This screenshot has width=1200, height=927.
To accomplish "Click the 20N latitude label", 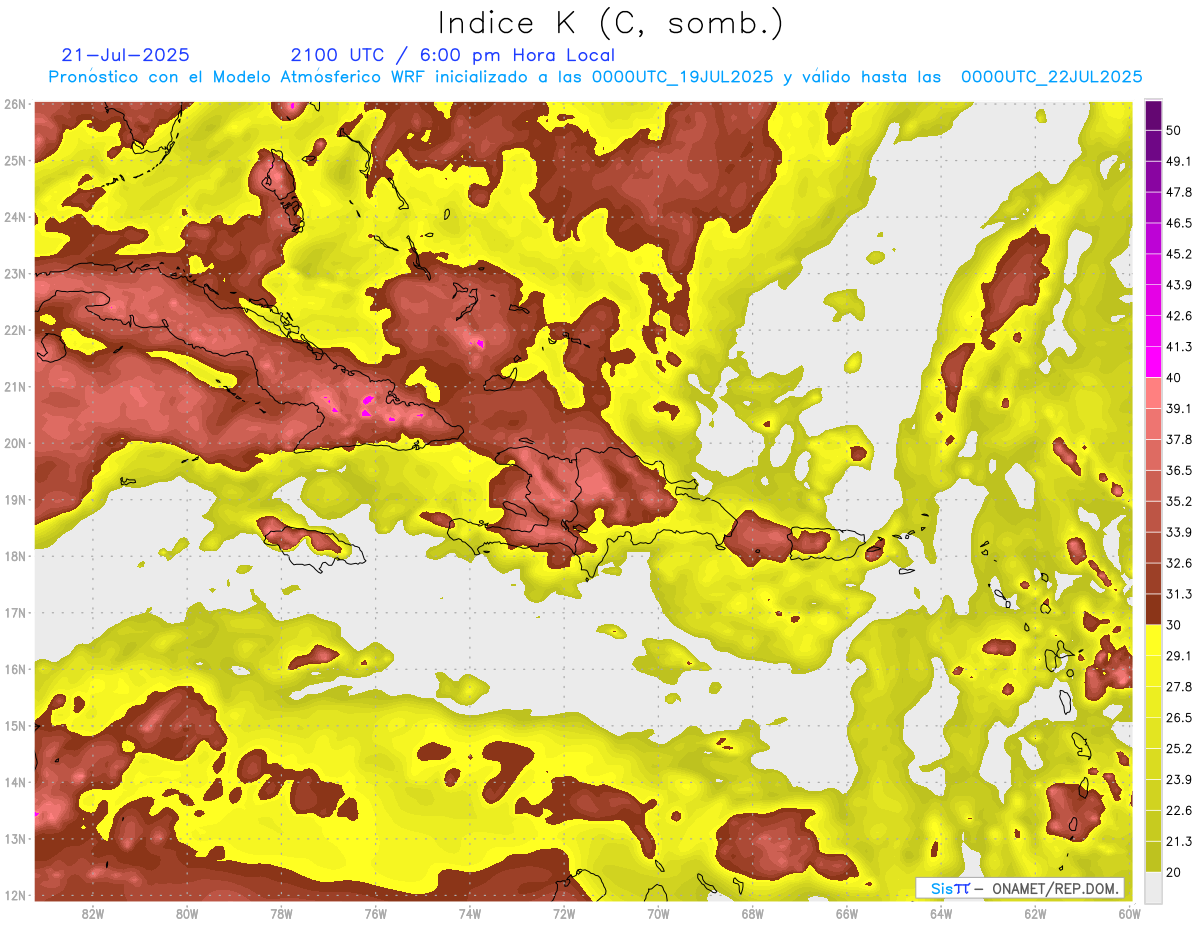I will click(x=15, y=443).
